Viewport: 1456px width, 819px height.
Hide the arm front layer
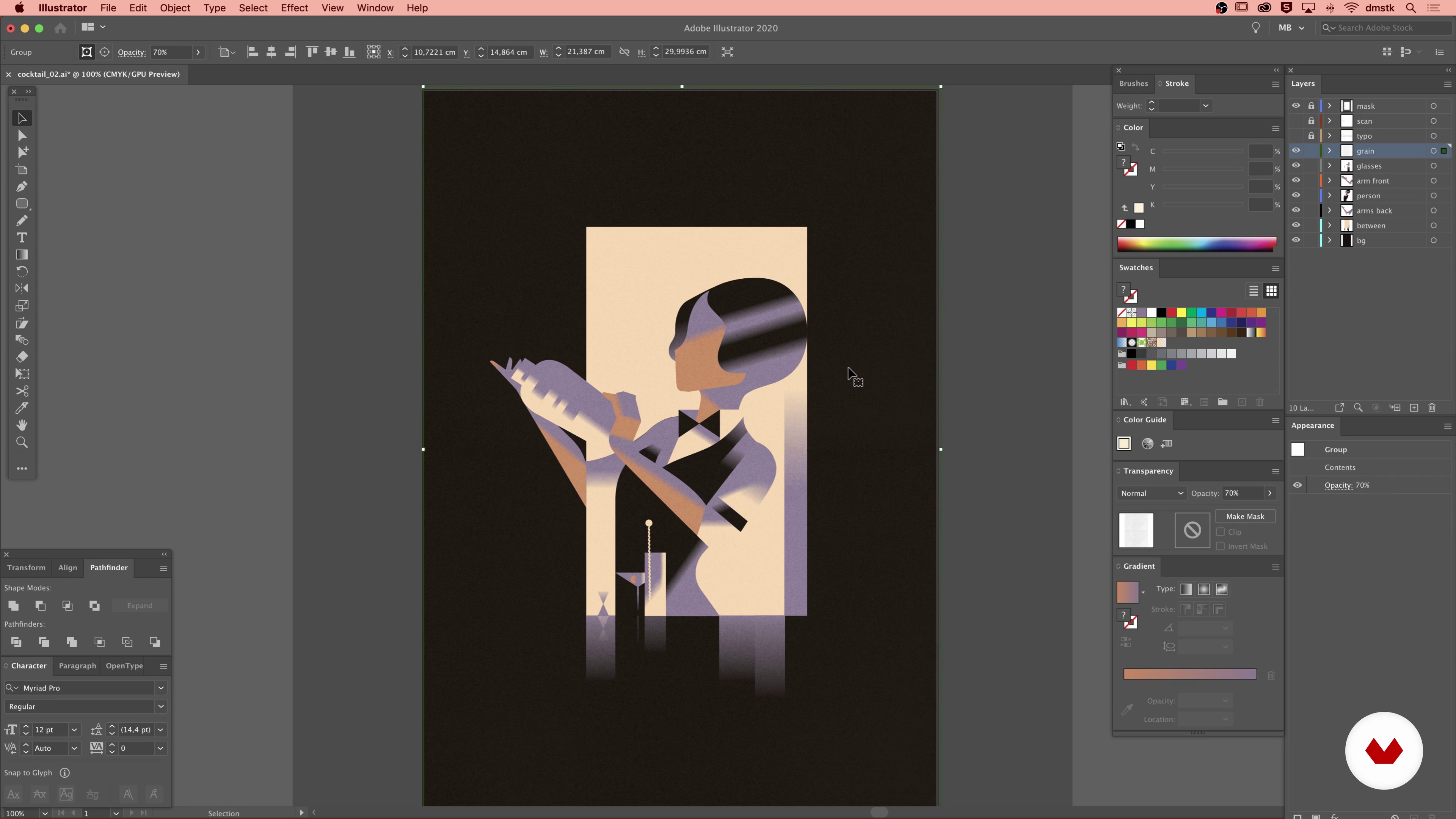[1296, 180]
